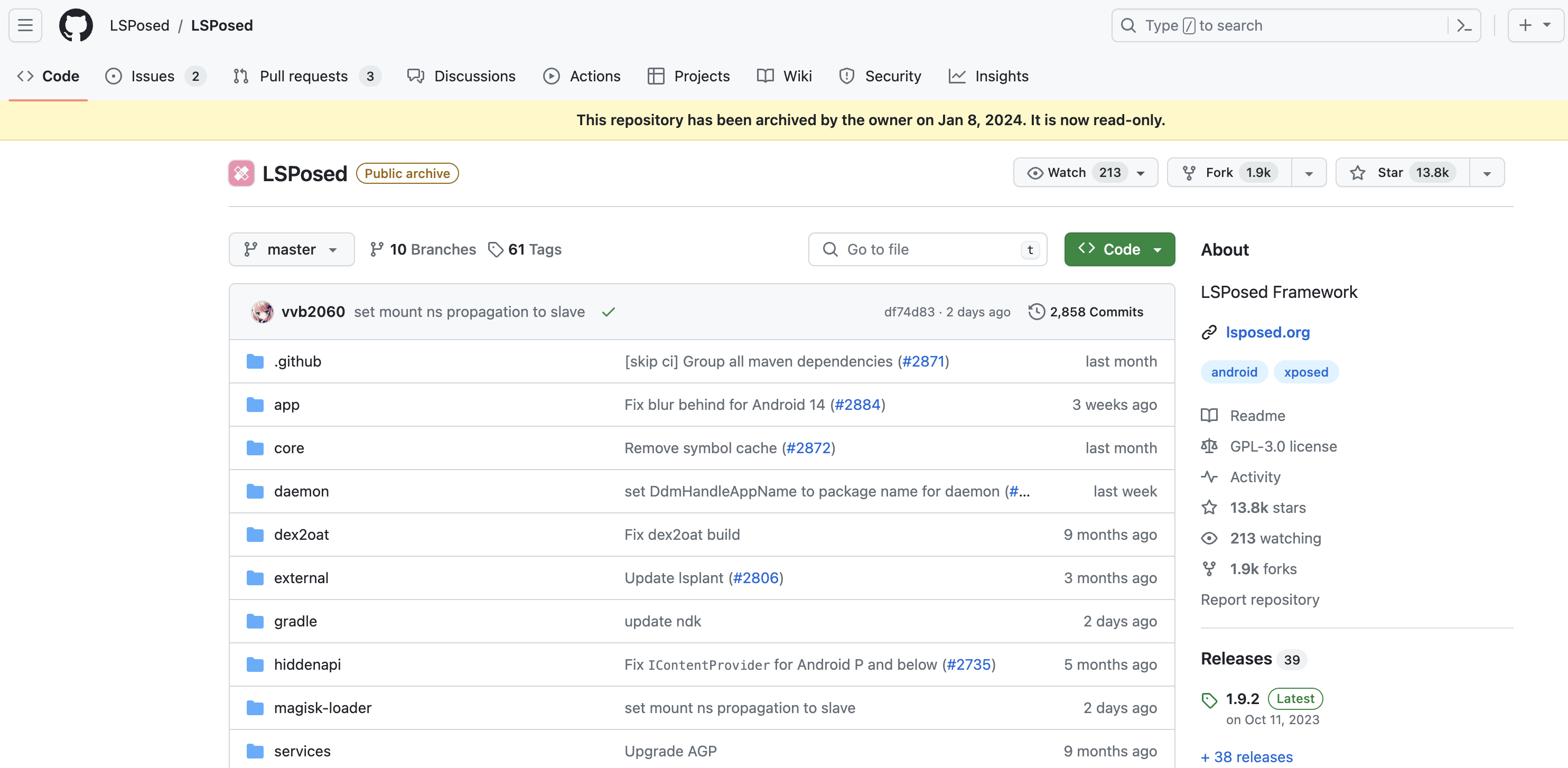Expand the Fork options arrow
The image size is (1568, 768).
click(1309, 173)
